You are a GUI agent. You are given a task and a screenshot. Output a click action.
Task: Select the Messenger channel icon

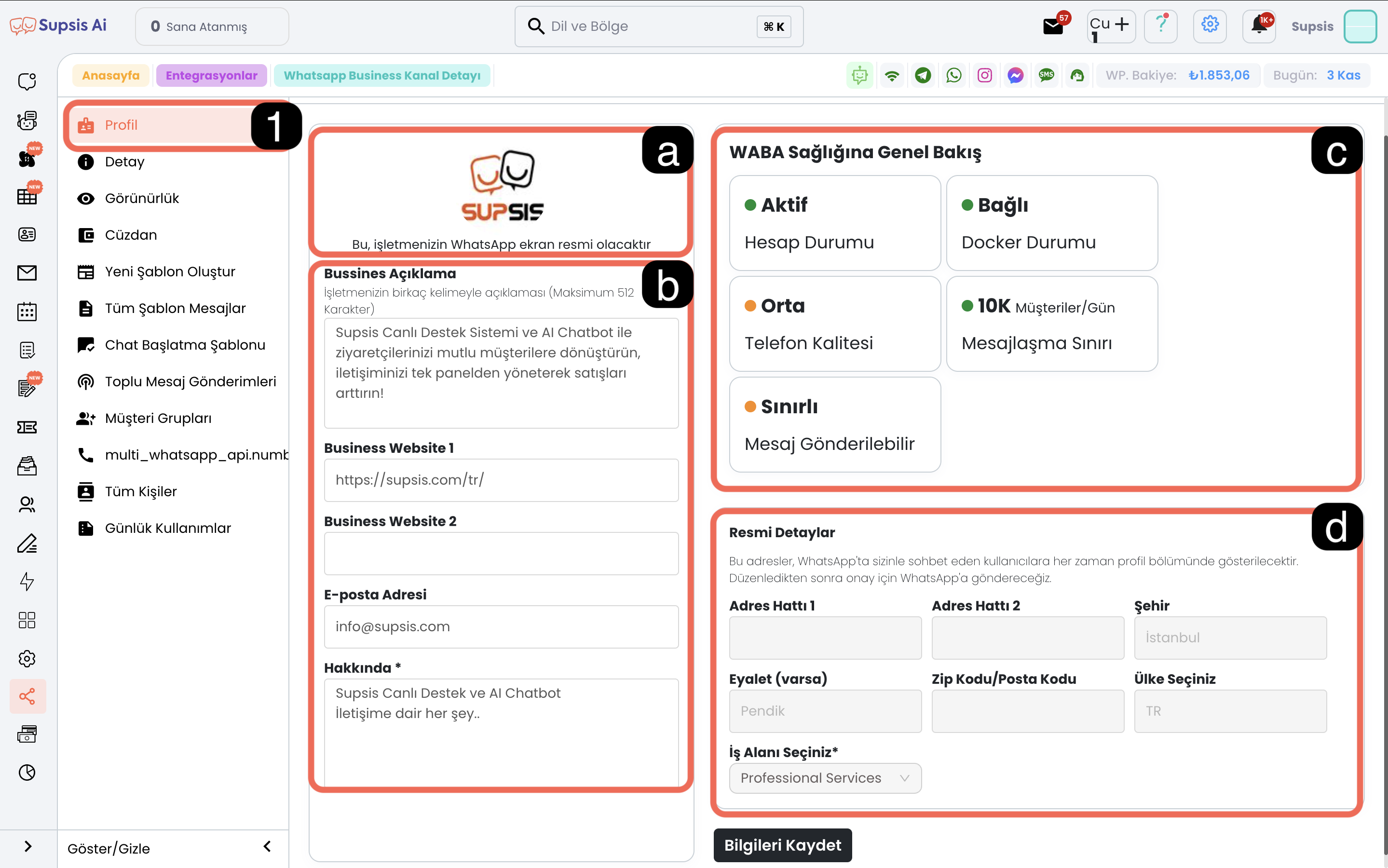[1016, 75]
